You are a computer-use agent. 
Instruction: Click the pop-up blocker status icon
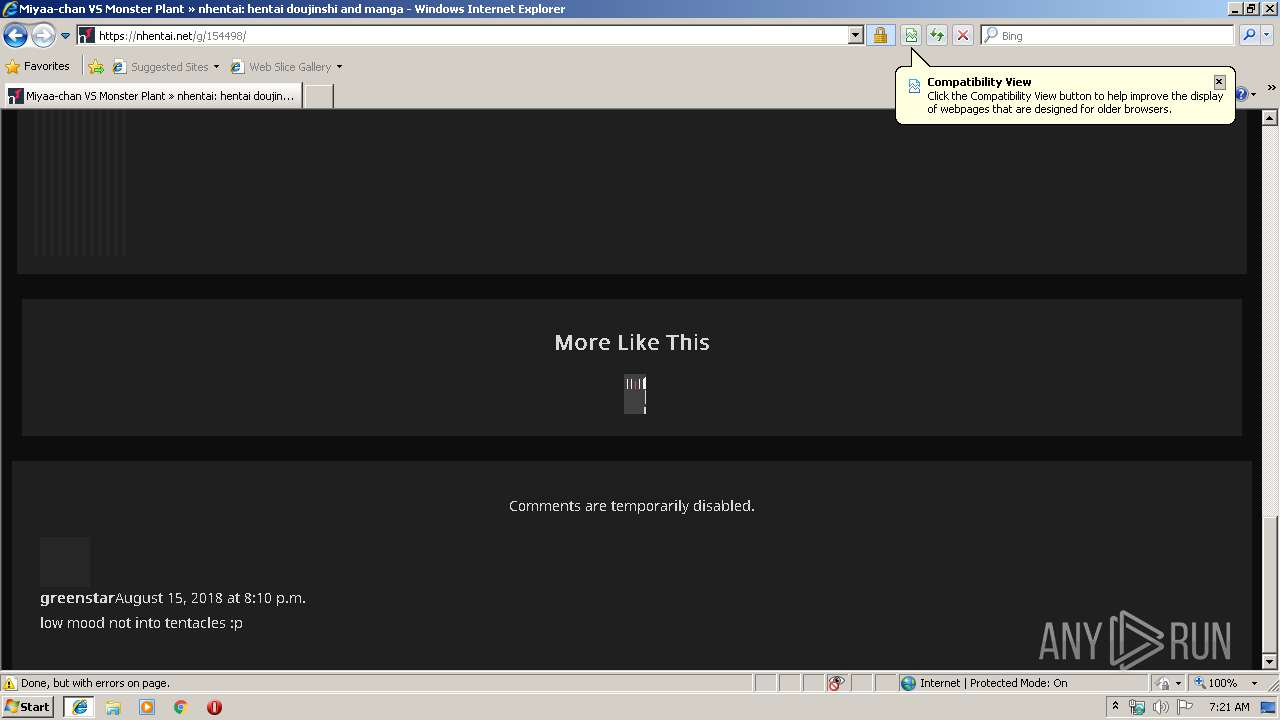pos(836,683)
